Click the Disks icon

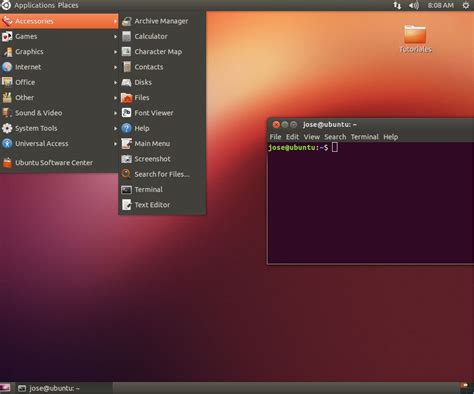(x=126, y=82)
